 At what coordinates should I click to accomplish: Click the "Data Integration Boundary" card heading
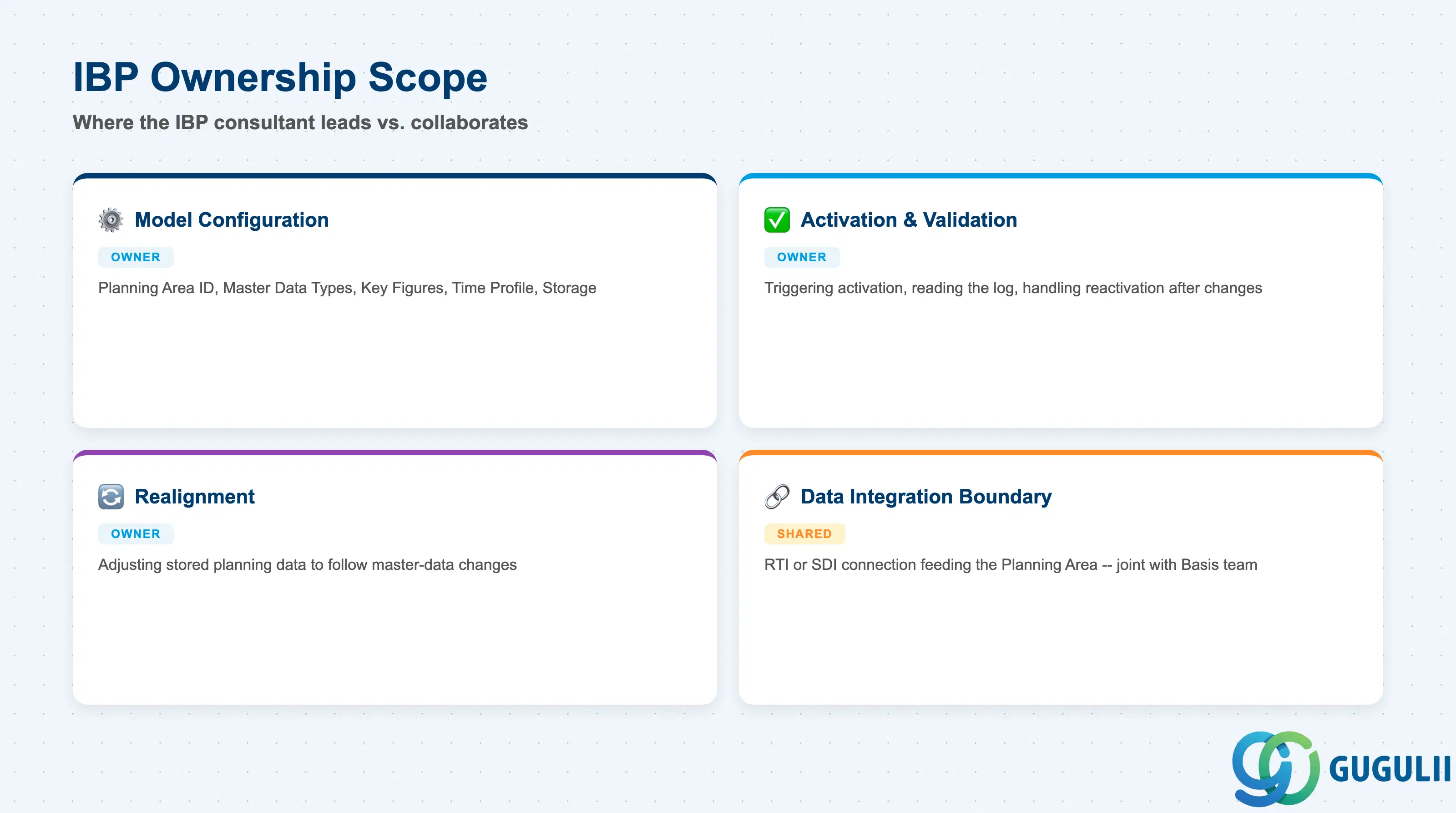[x=926, y=497]
